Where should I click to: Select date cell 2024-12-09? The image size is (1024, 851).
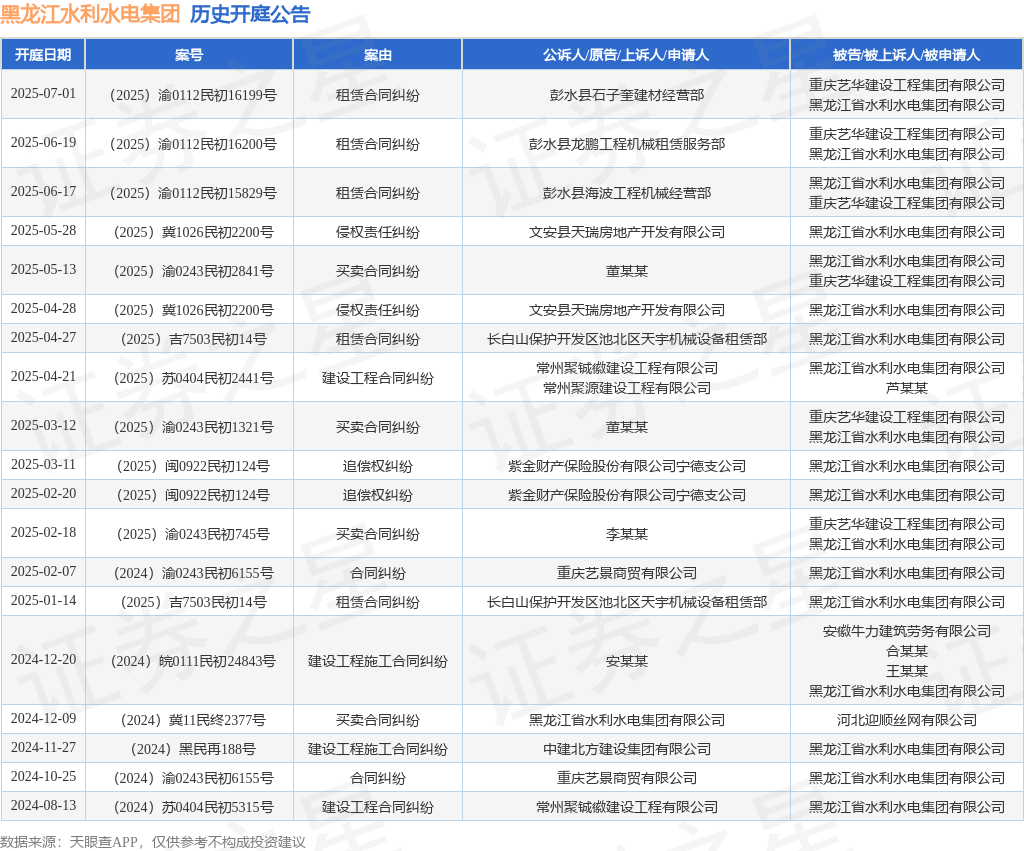pos(43,719)
